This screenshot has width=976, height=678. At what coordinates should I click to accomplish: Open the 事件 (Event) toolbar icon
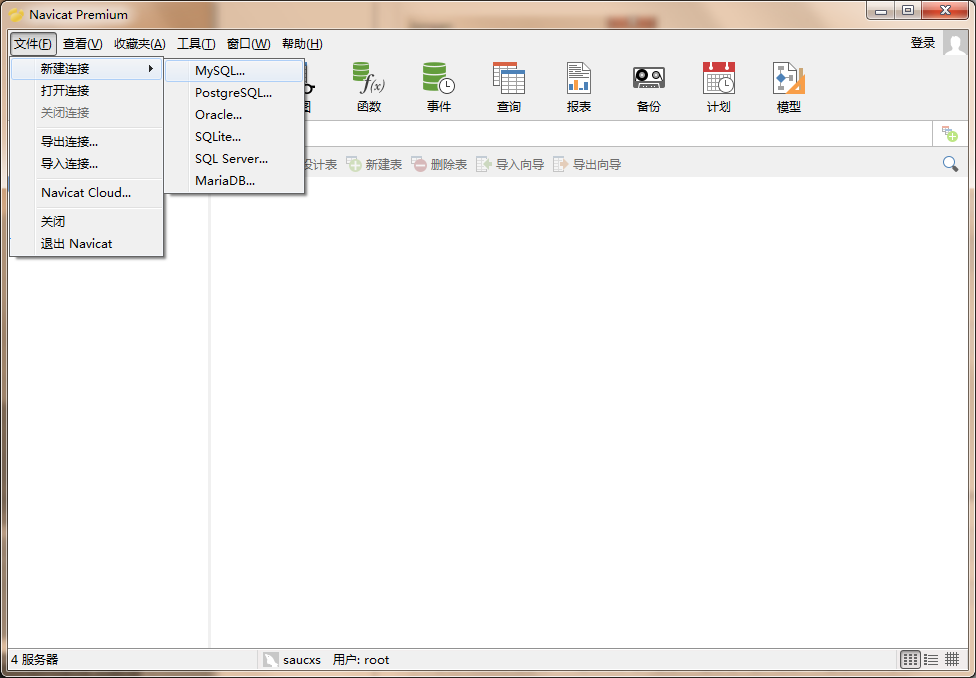(439, 87)
